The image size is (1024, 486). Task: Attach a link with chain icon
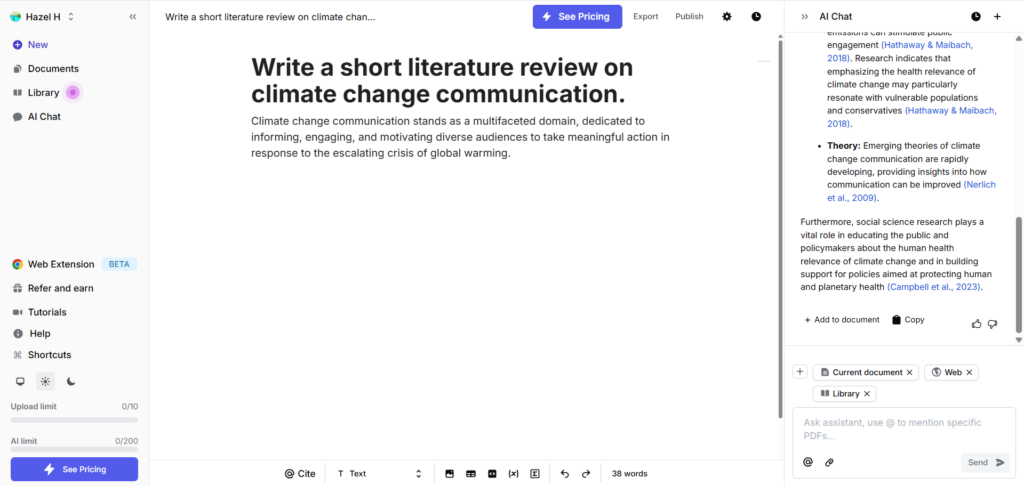pos(829,462)
